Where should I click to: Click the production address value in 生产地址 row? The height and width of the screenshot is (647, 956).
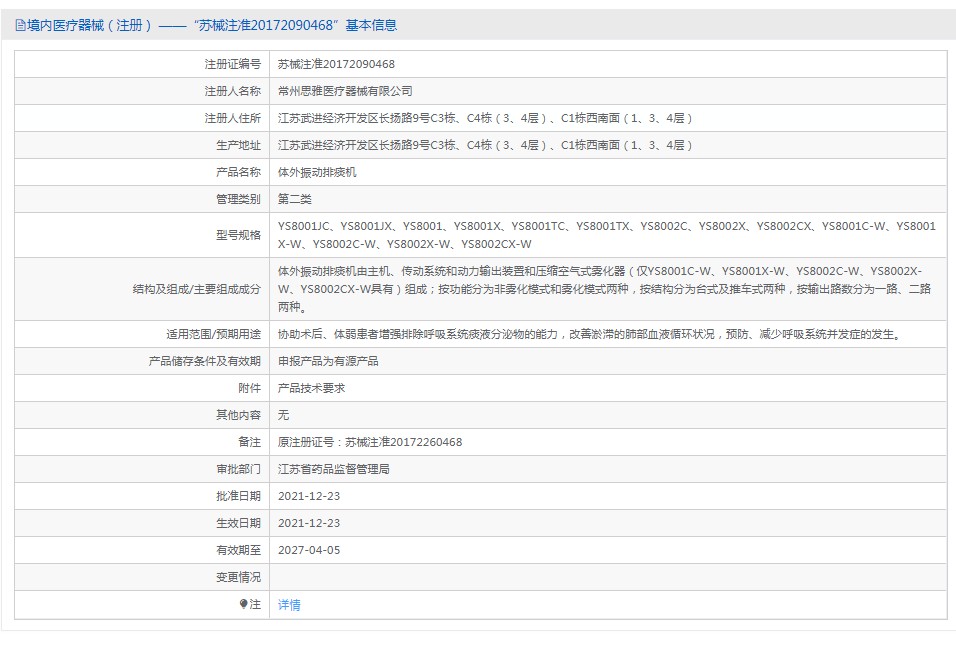485,145
